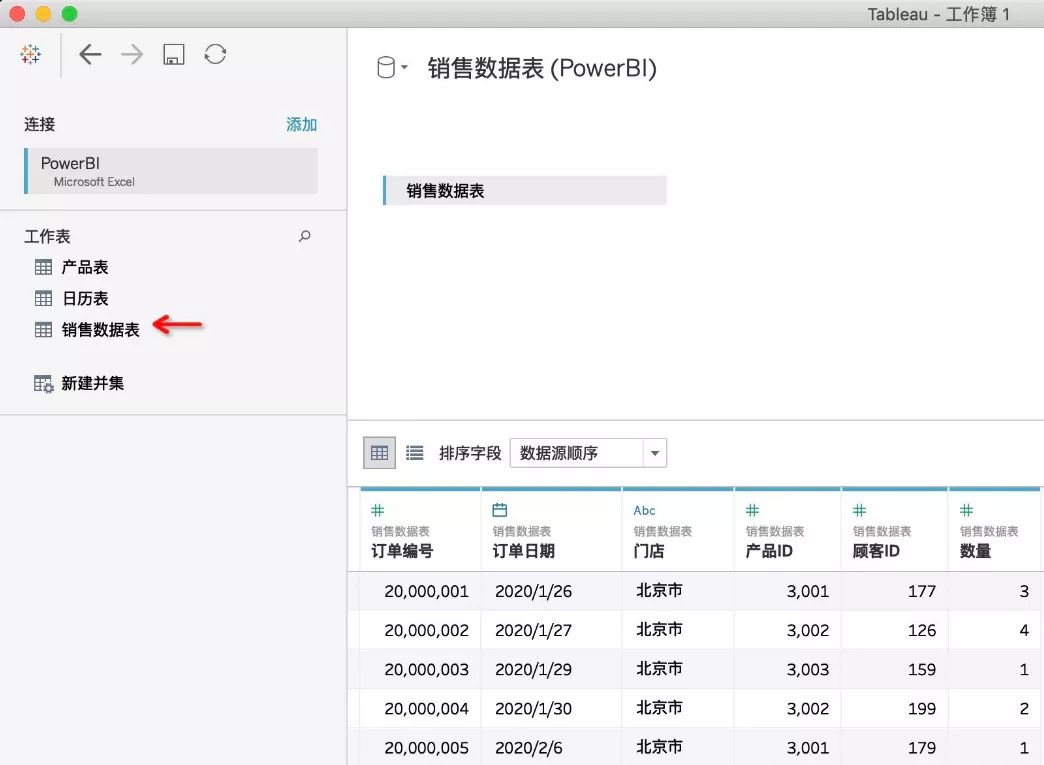Select the 门店 column header
This screenshot has width=1044, height=765.
649,551
